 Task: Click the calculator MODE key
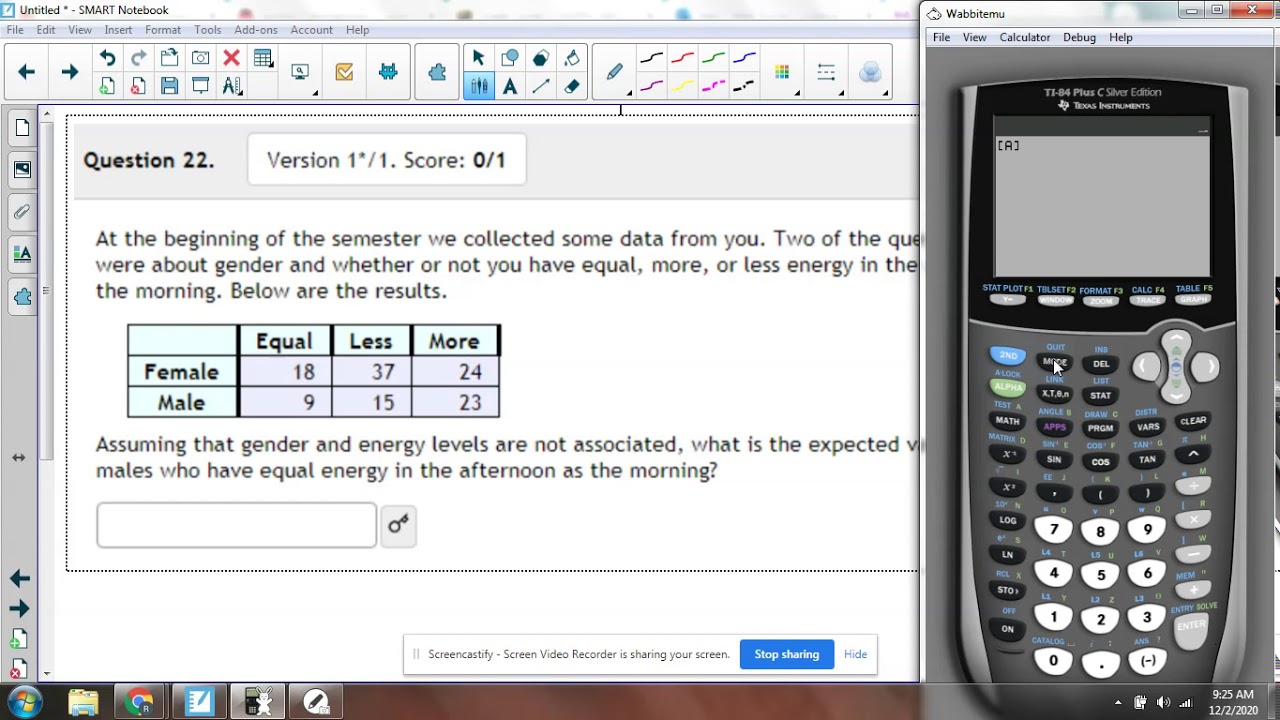[x=1054, y=362]
